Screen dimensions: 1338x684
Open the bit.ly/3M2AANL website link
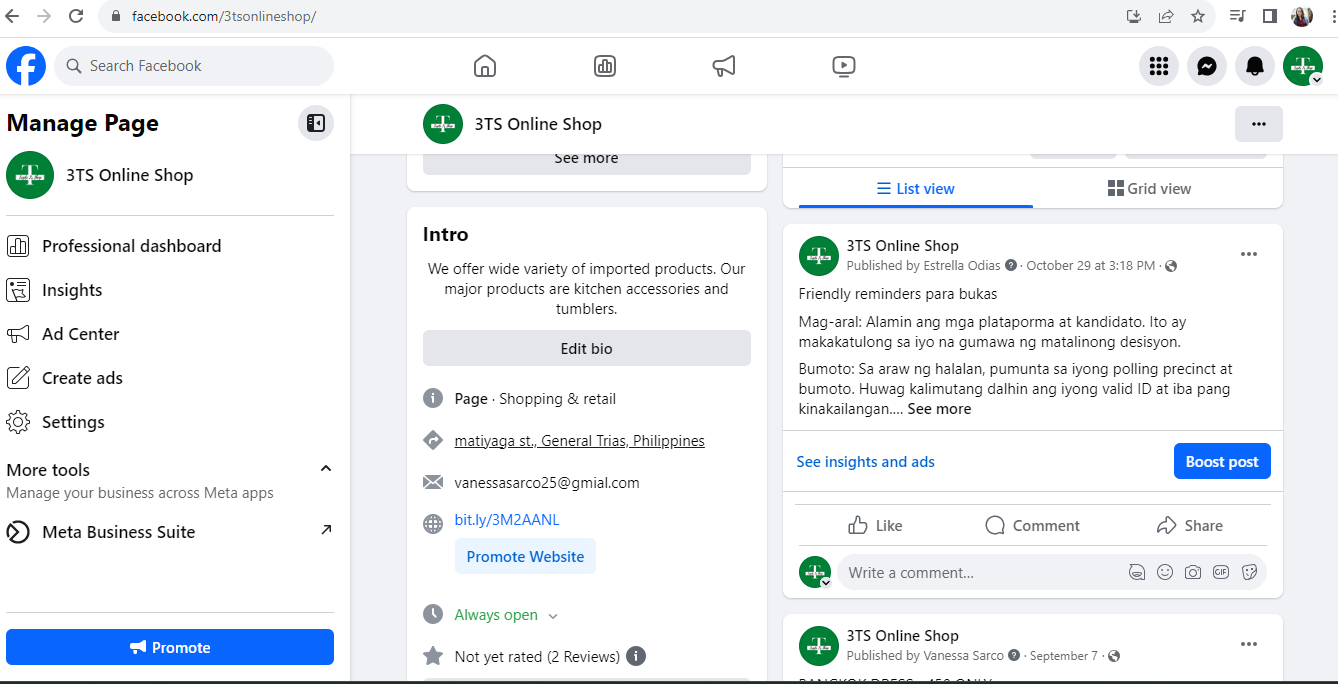507,520
